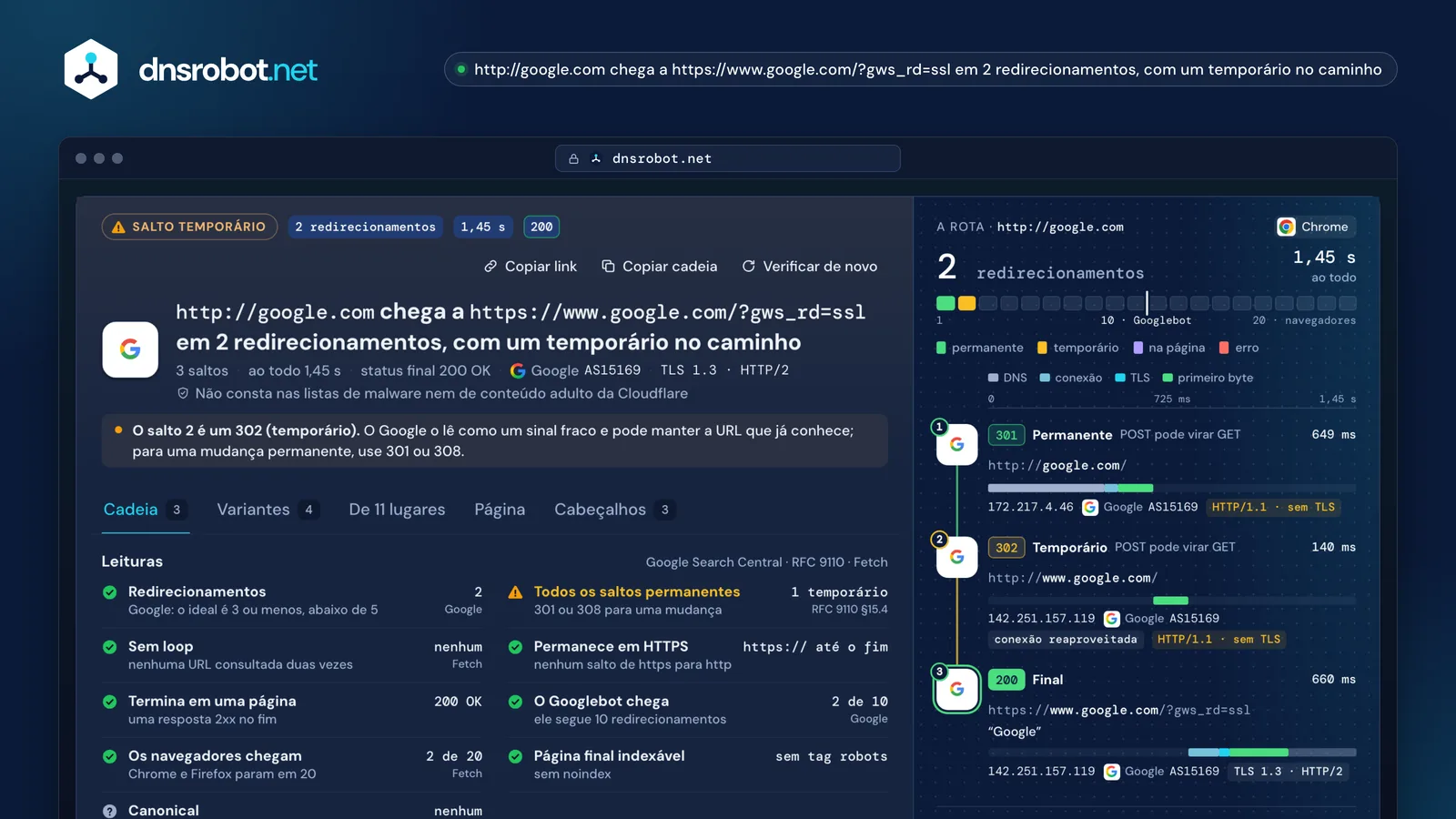Click the address bar padlock icon
Screen dimensions: 1456x819
(x=573, y=158)
